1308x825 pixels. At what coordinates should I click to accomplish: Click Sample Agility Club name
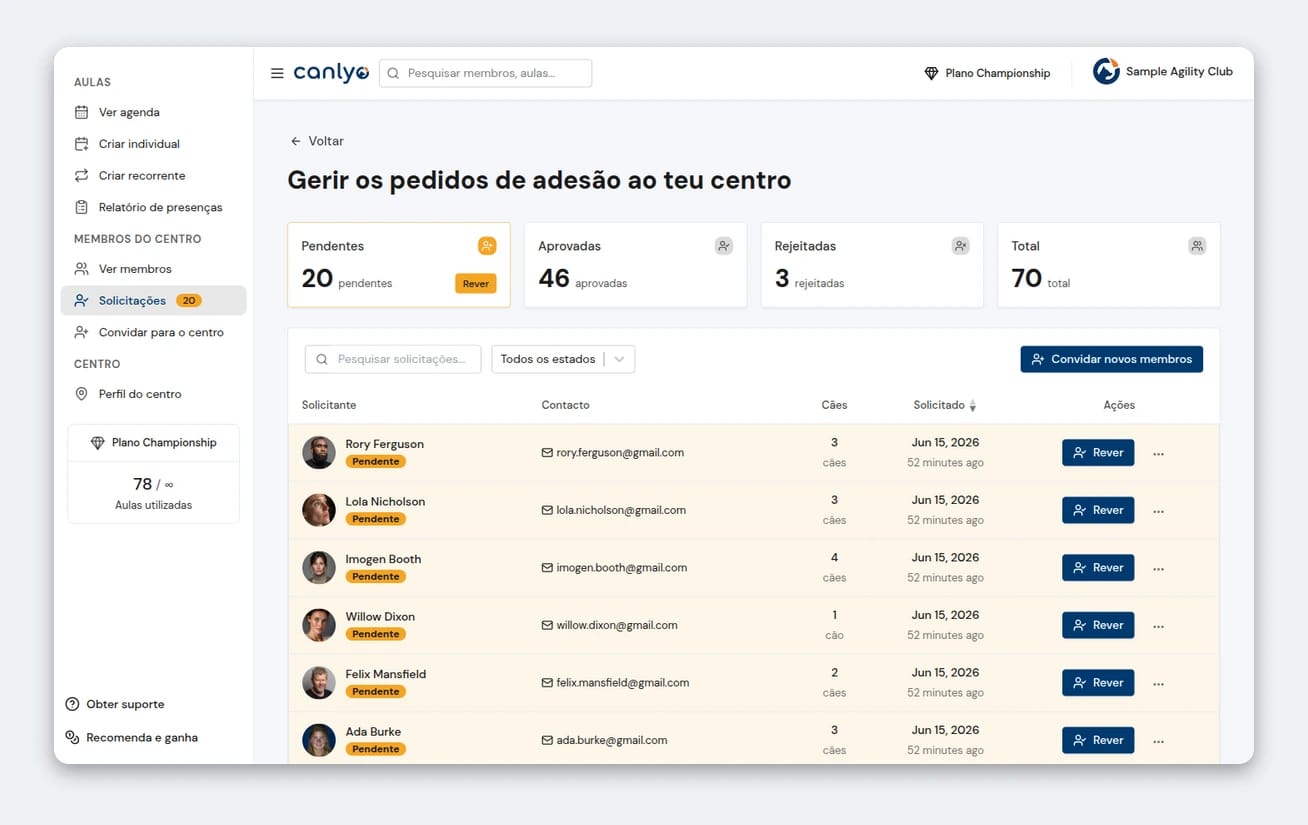(x=1179, y=72)
